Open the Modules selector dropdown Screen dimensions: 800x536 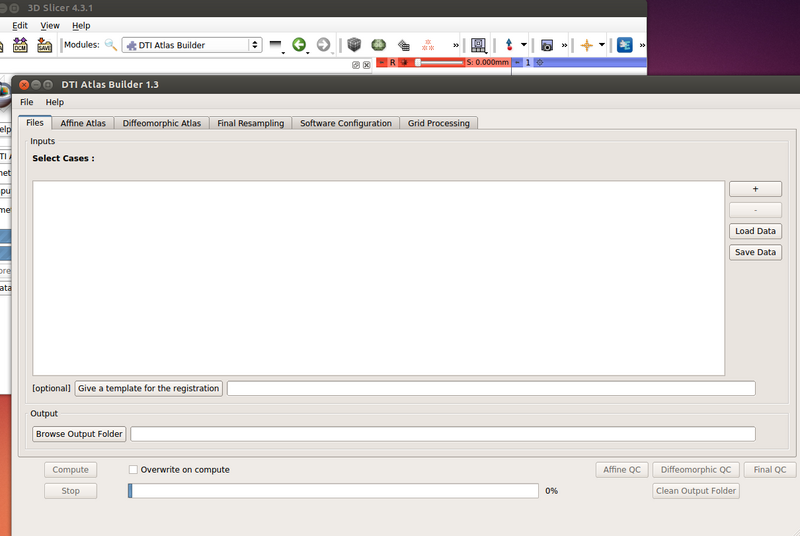[x=192, y=45]
